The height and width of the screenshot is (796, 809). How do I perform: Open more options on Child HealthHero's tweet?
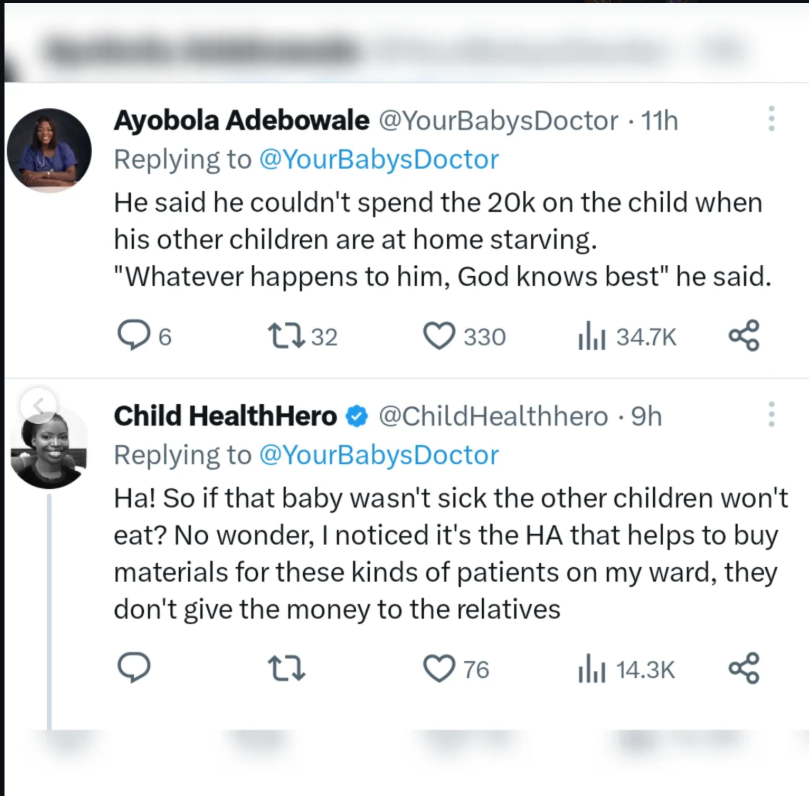coord(771,413)
